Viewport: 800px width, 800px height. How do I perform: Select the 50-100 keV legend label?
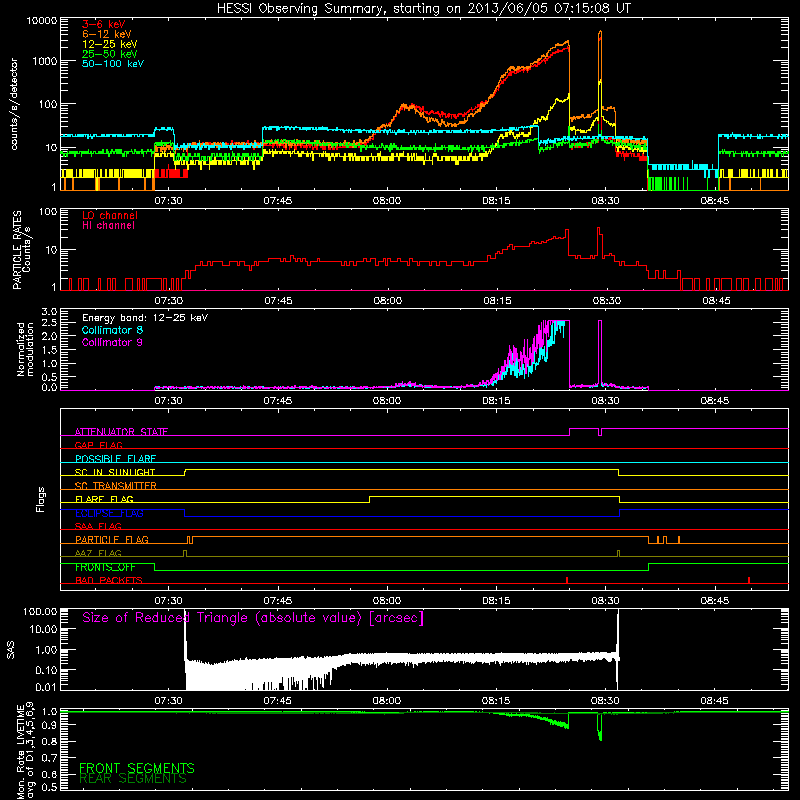point(113,64)
